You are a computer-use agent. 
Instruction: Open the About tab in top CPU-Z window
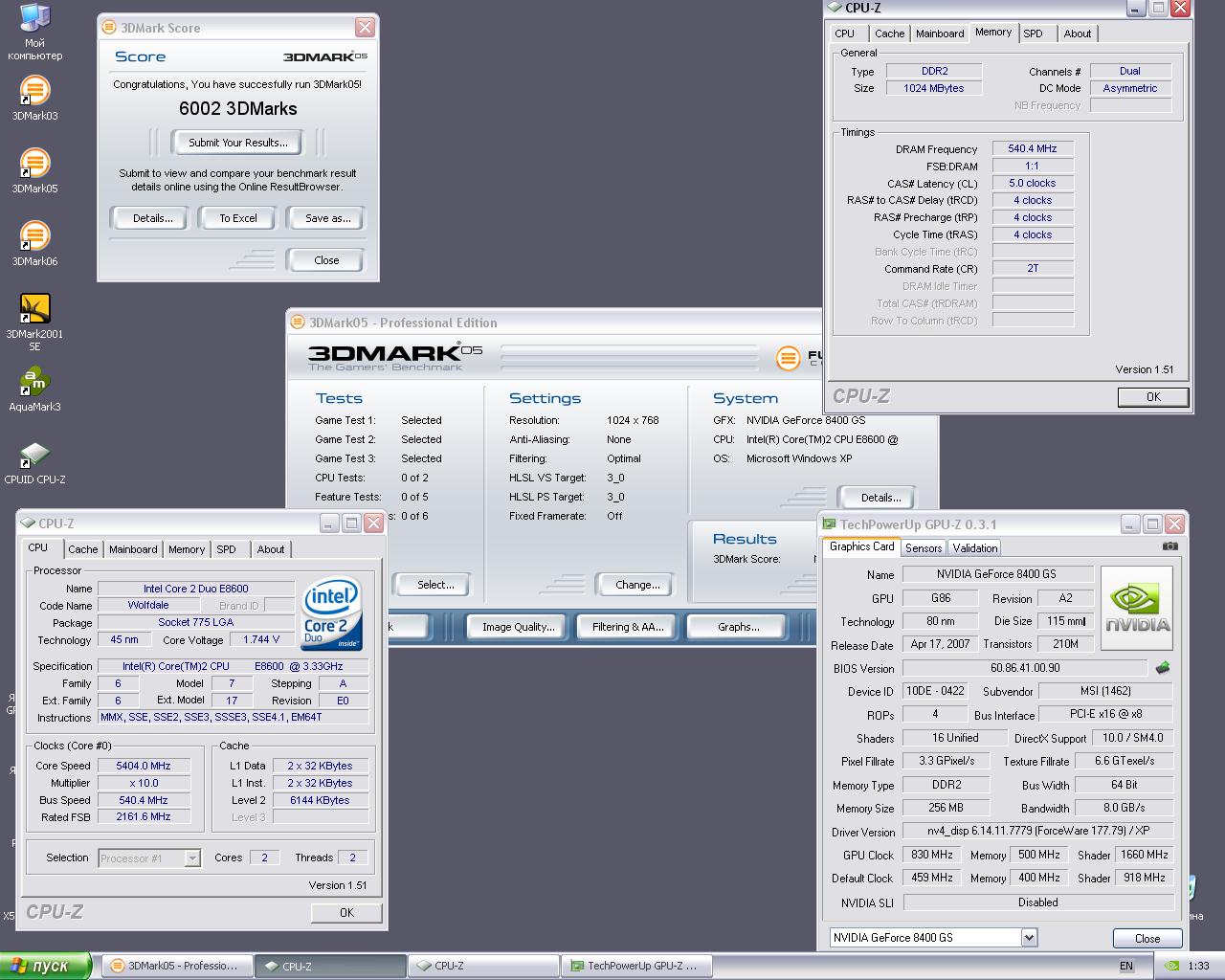[x=1078, y=33]
